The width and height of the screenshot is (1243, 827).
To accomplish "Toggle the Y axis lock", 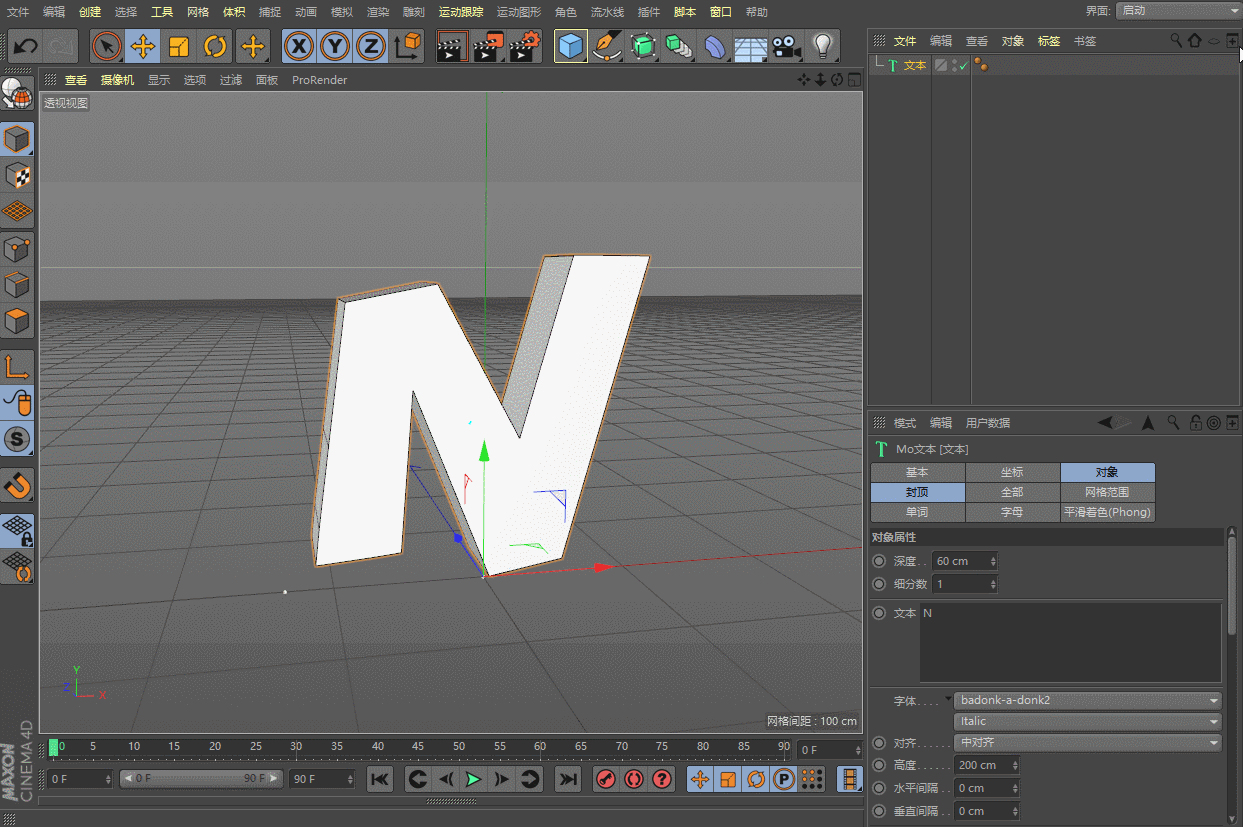I will click(x=335, y=46).
